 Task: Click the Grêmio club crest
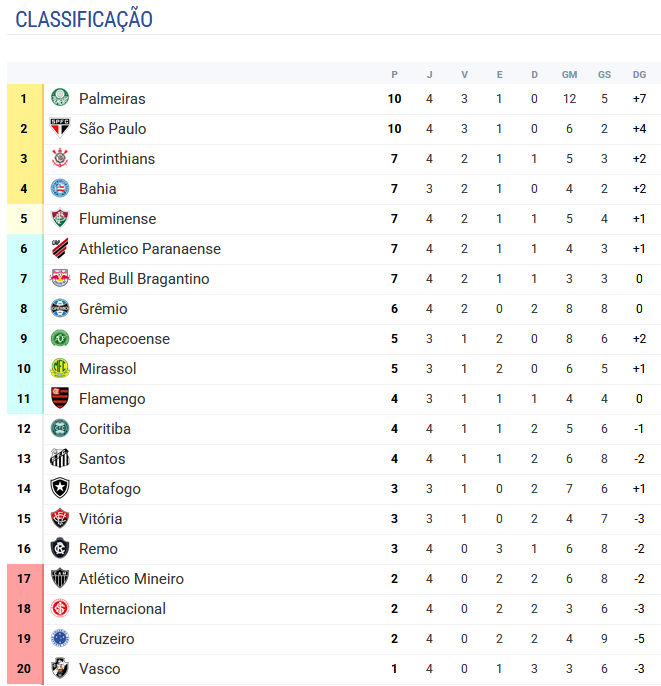click(60, 309)
